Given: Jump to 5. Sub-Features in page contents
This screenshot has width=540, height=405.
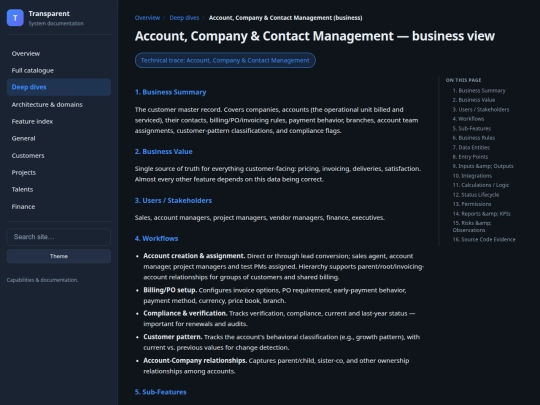Looking at the screenshot, I should (x=472, y=128).
